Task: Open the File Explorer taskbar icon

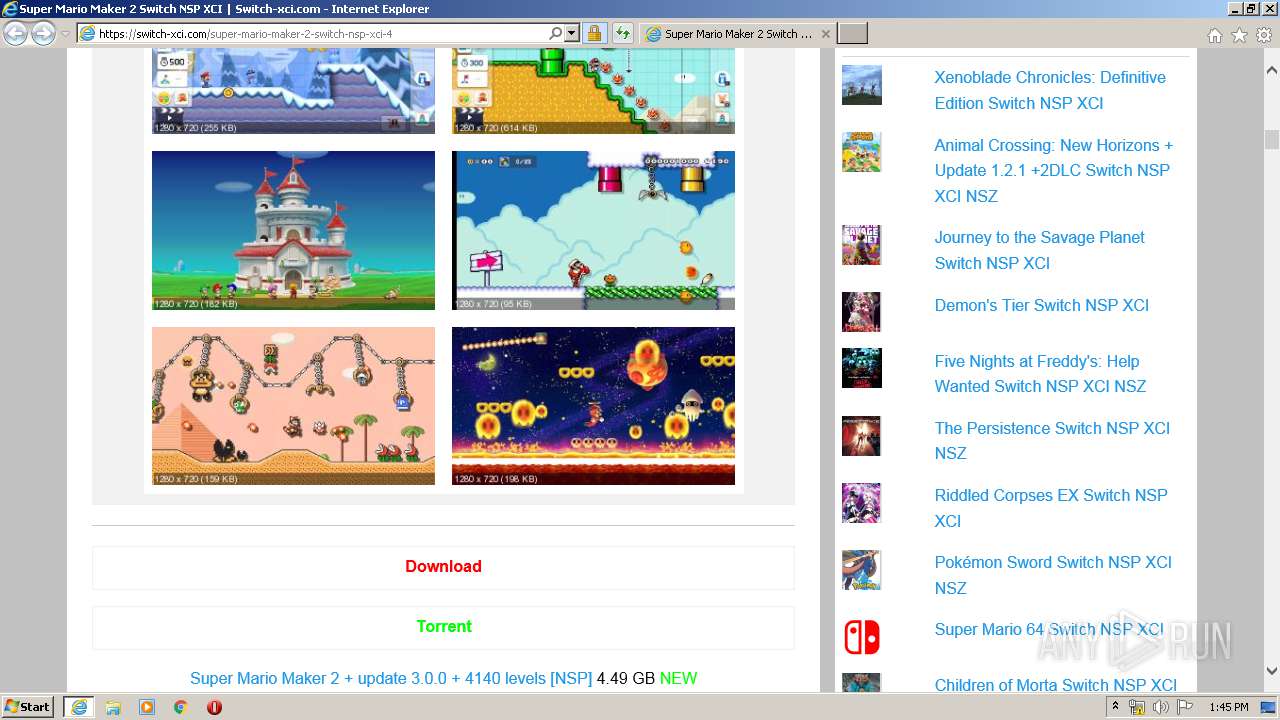Action: pos(113,707)
